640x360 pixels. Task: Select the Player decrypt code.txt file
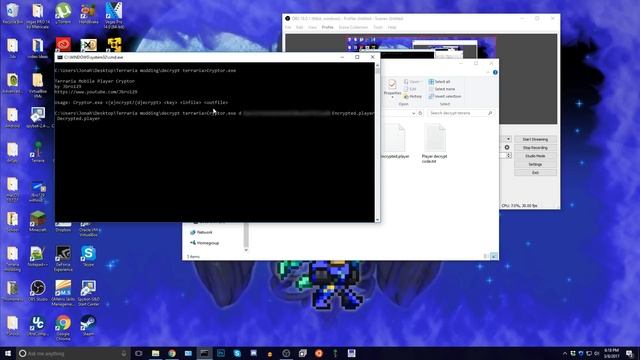(435, 143)
